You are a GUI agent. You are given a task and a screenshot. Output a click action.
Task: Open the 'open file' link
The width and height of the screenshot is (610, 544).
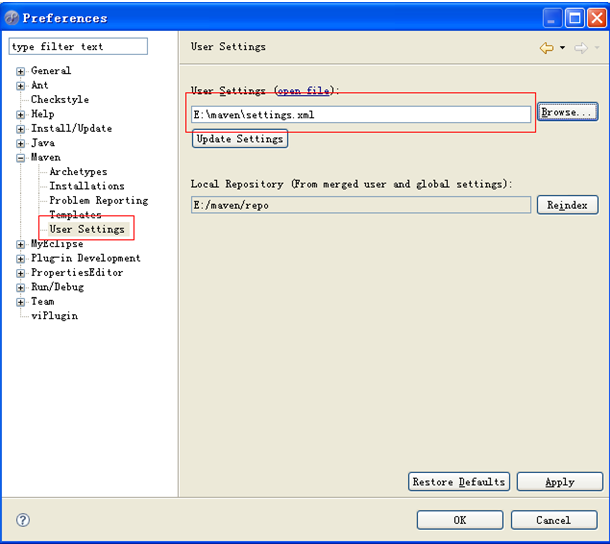303,91
